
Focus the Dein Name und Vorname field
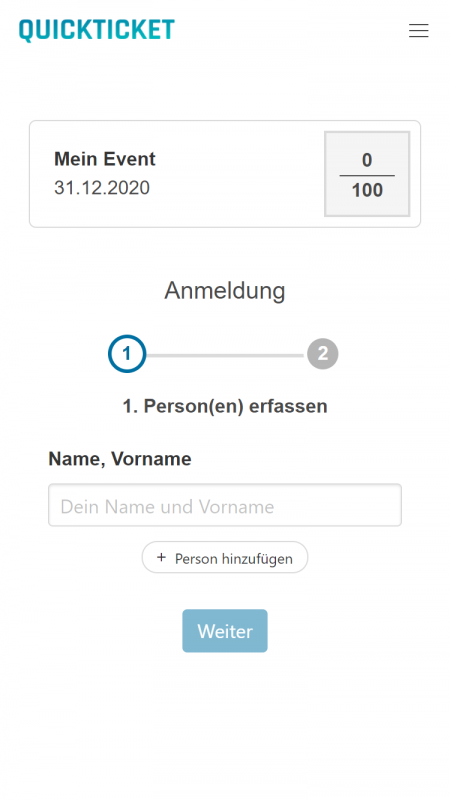tap(225, 505)
